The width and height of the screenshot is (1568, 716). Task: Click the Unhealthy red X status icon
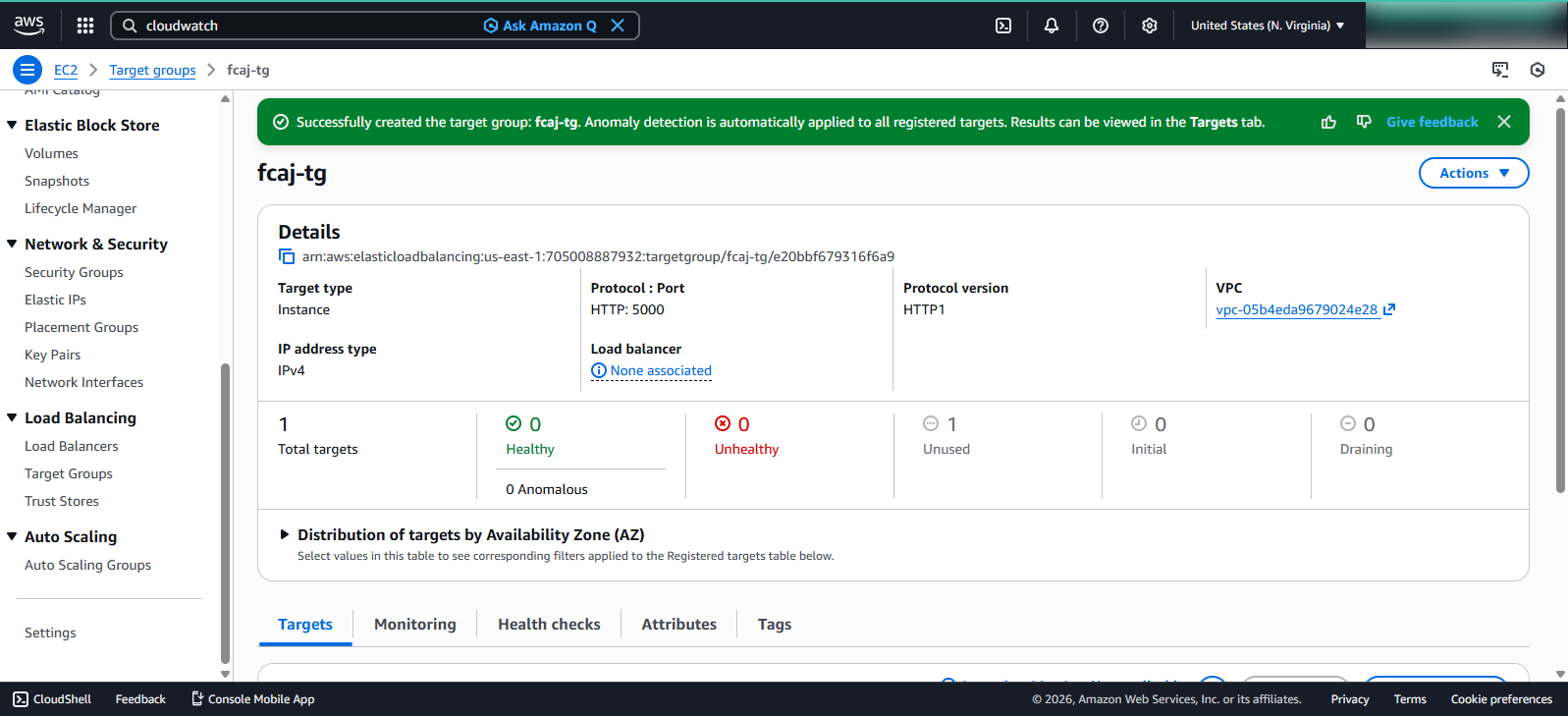pyautogui.click(x=723, y=423)
